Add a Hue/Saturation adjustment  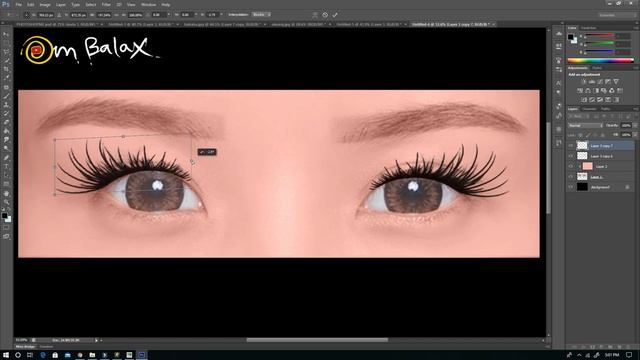click(x=580, y=91)
